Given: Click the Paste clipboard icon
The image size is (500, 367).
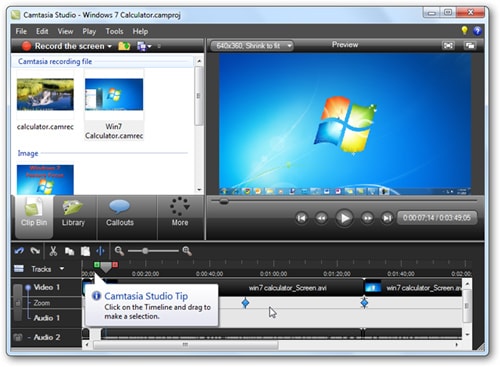Looking at the screenshot, I should point(85,251).
